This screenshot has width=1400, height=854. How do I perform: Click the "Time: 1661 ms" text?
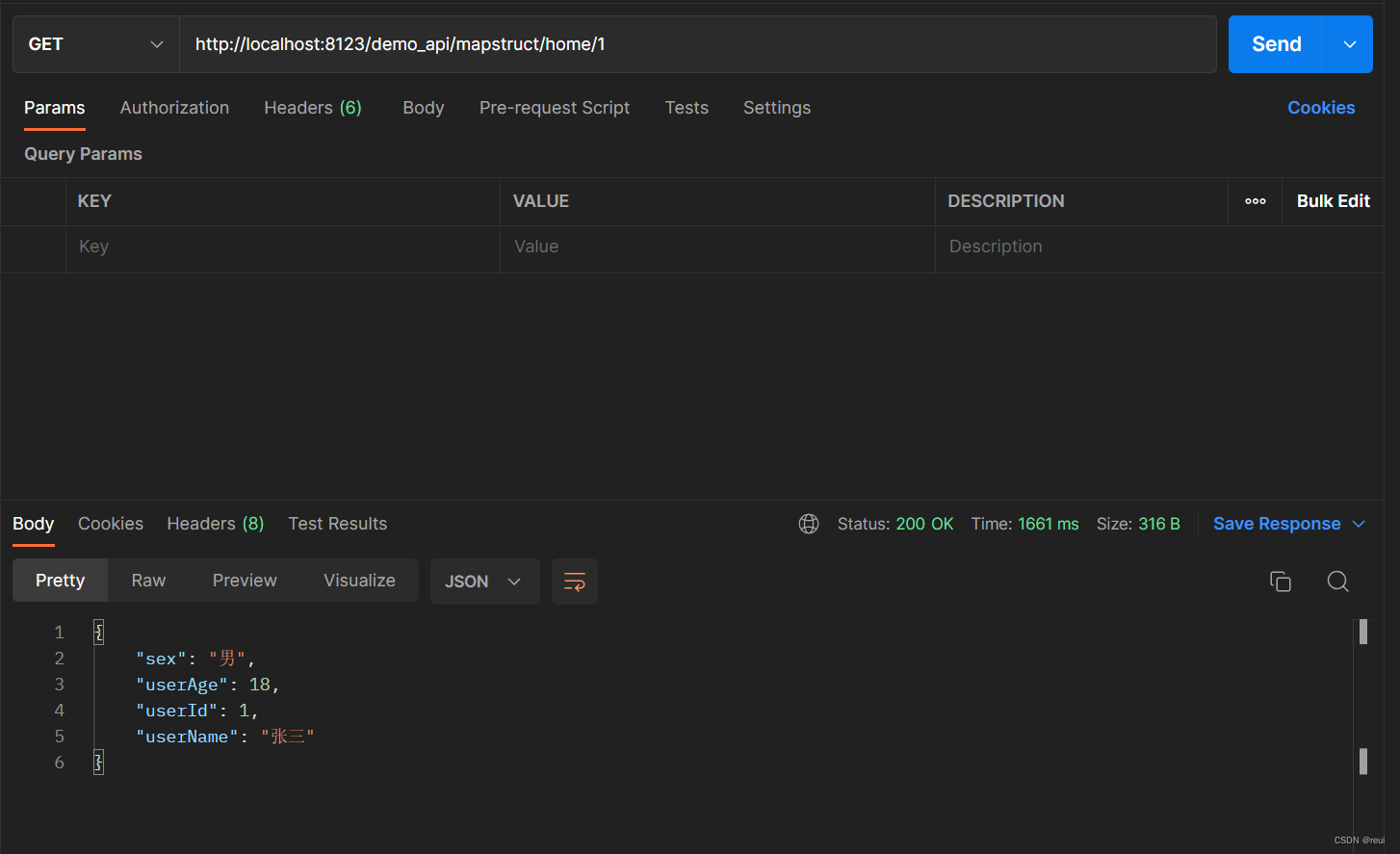pyautogui.click(x=1024, y=524)
